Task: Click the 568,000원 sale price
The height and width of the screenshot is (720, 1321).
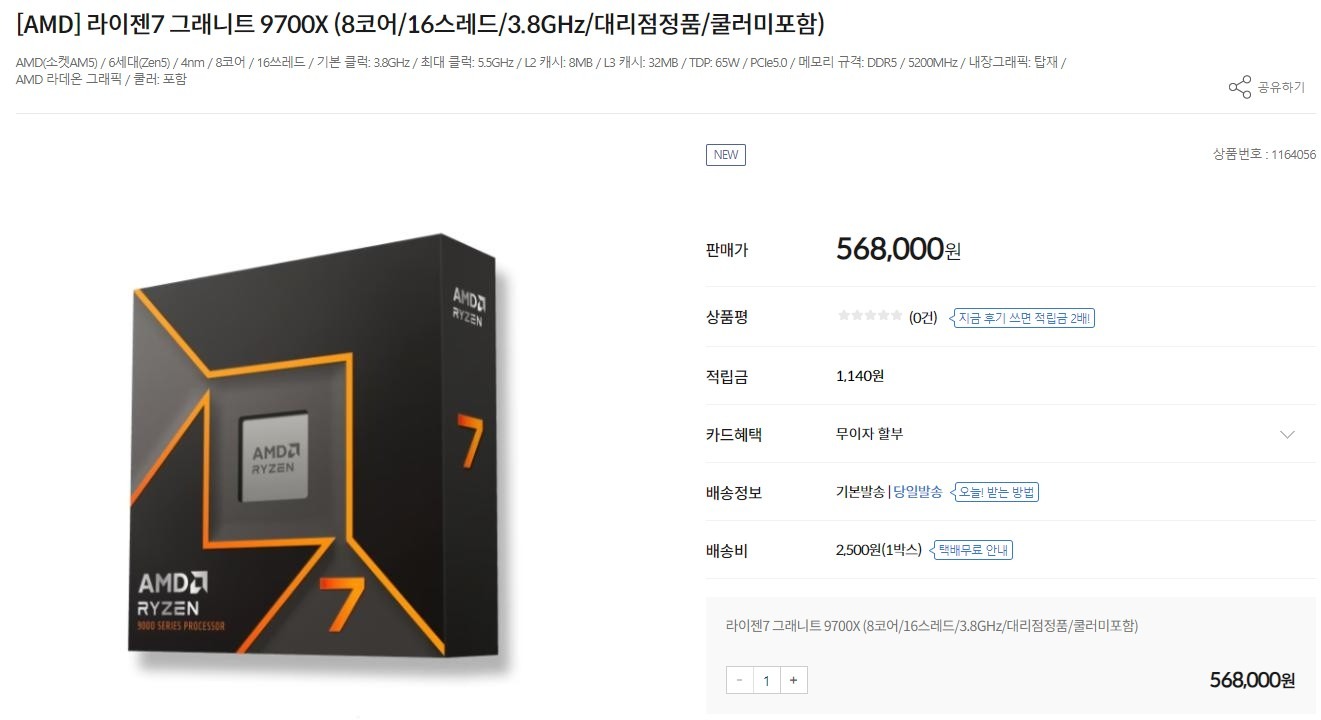Action: pos(898,249)
